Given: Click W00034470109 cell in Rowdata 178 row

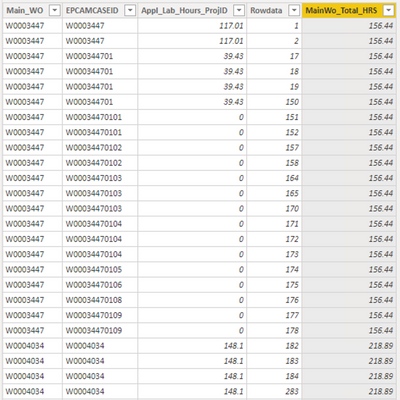Looking at the screenshot, I should (100, 331).
